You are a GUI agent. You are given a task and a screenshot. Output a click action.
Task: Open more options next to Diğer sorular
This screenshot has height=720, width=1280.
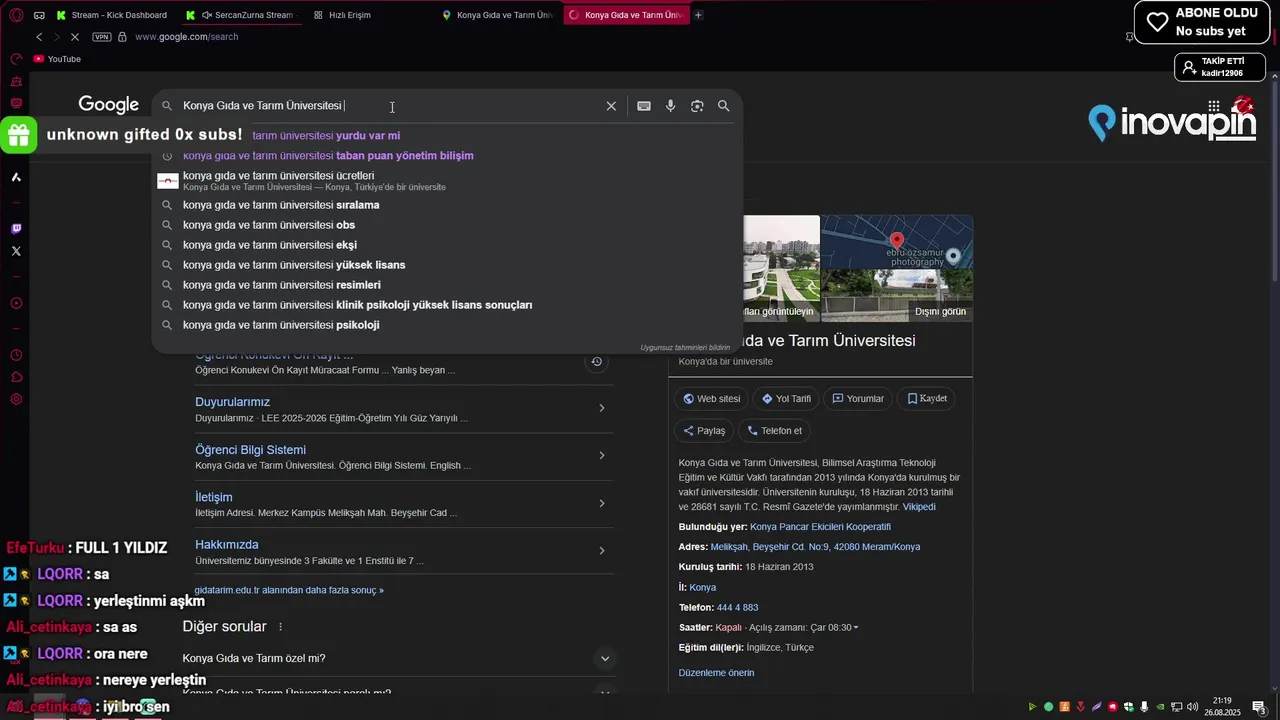coord(280,627)
